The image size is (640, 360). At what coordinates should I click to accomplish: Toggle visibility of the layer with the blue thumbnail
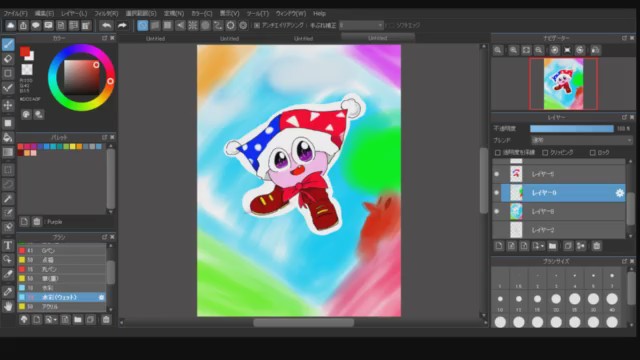[497, 211]
